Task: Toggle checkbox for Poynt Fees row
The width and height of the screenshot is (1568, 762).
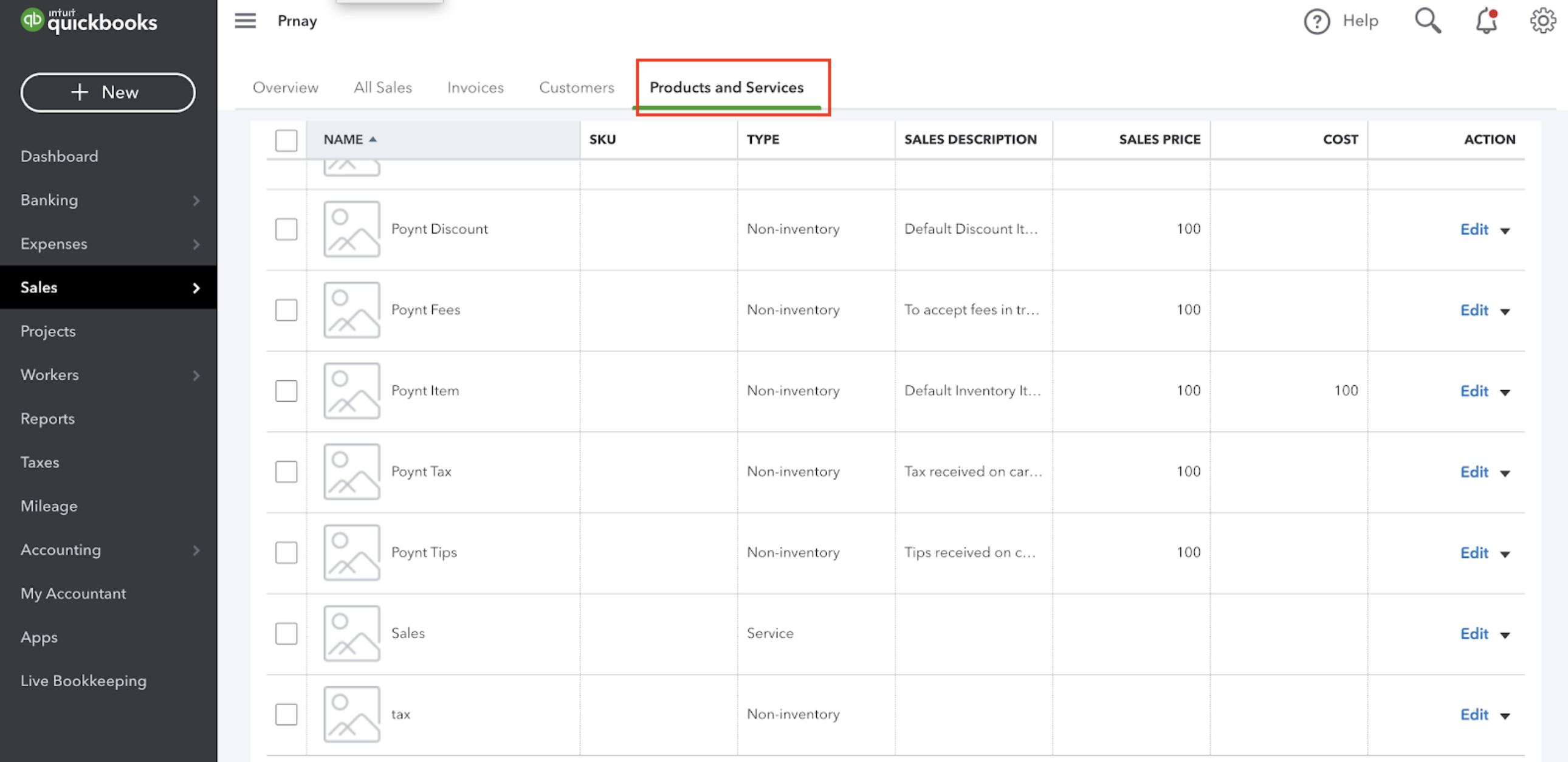Action: pyautogui.click(x=286, y=310)
